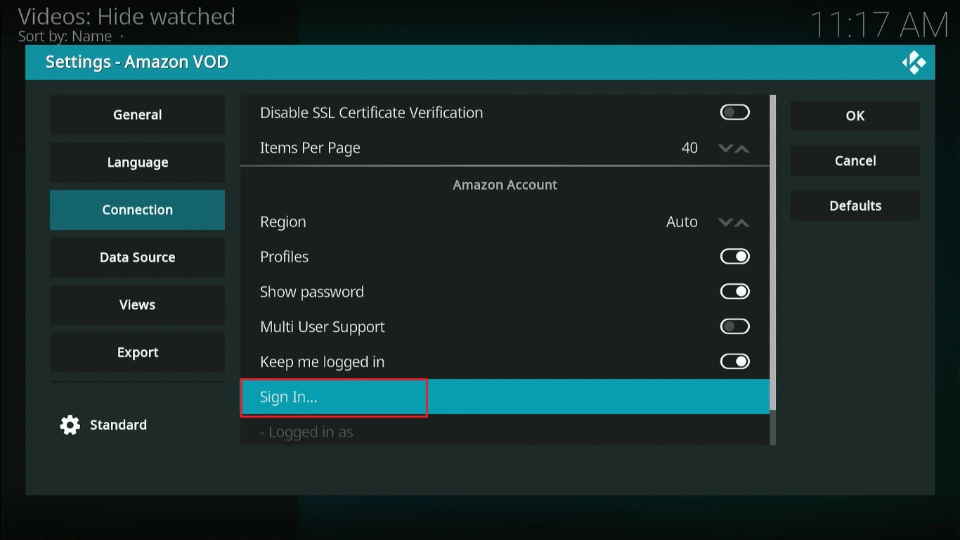960x540 pixels.
Task: Turn off the Show password switch
Action: click(734, 291)
